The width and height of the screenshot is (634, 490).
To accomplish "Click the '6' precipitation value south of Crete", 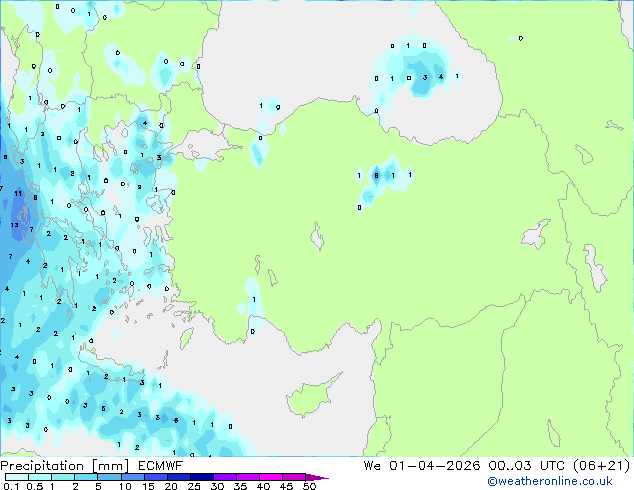I will (176, 420).
